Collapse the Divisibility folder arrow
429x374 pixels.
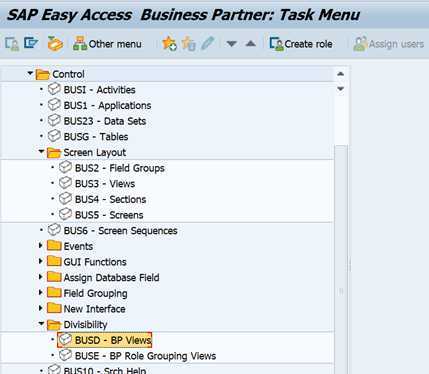(x=41, y=323)
